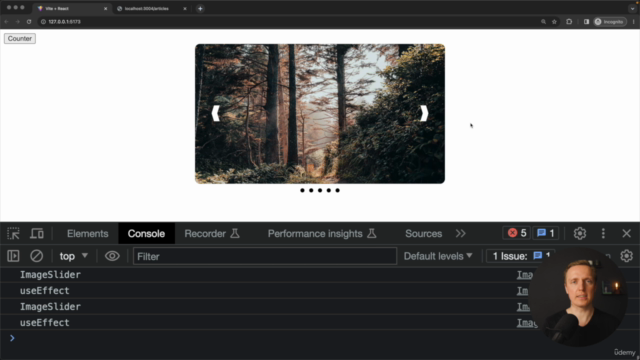Click the 1 Issue indicator
Viewport: 640px width, 360px height.
pyautogui.click(x=521, y=256)
